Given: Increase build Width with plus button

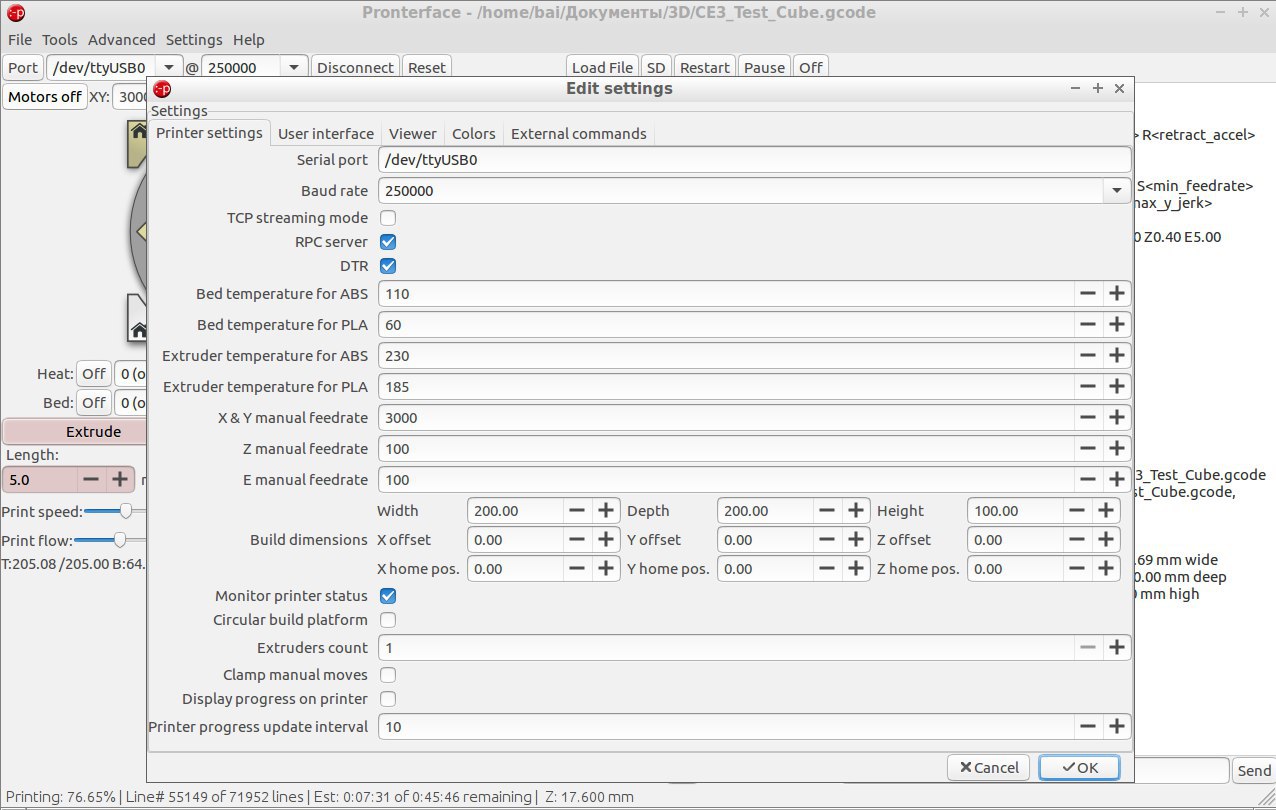Looking at the screenshot, I should (606, 511).
